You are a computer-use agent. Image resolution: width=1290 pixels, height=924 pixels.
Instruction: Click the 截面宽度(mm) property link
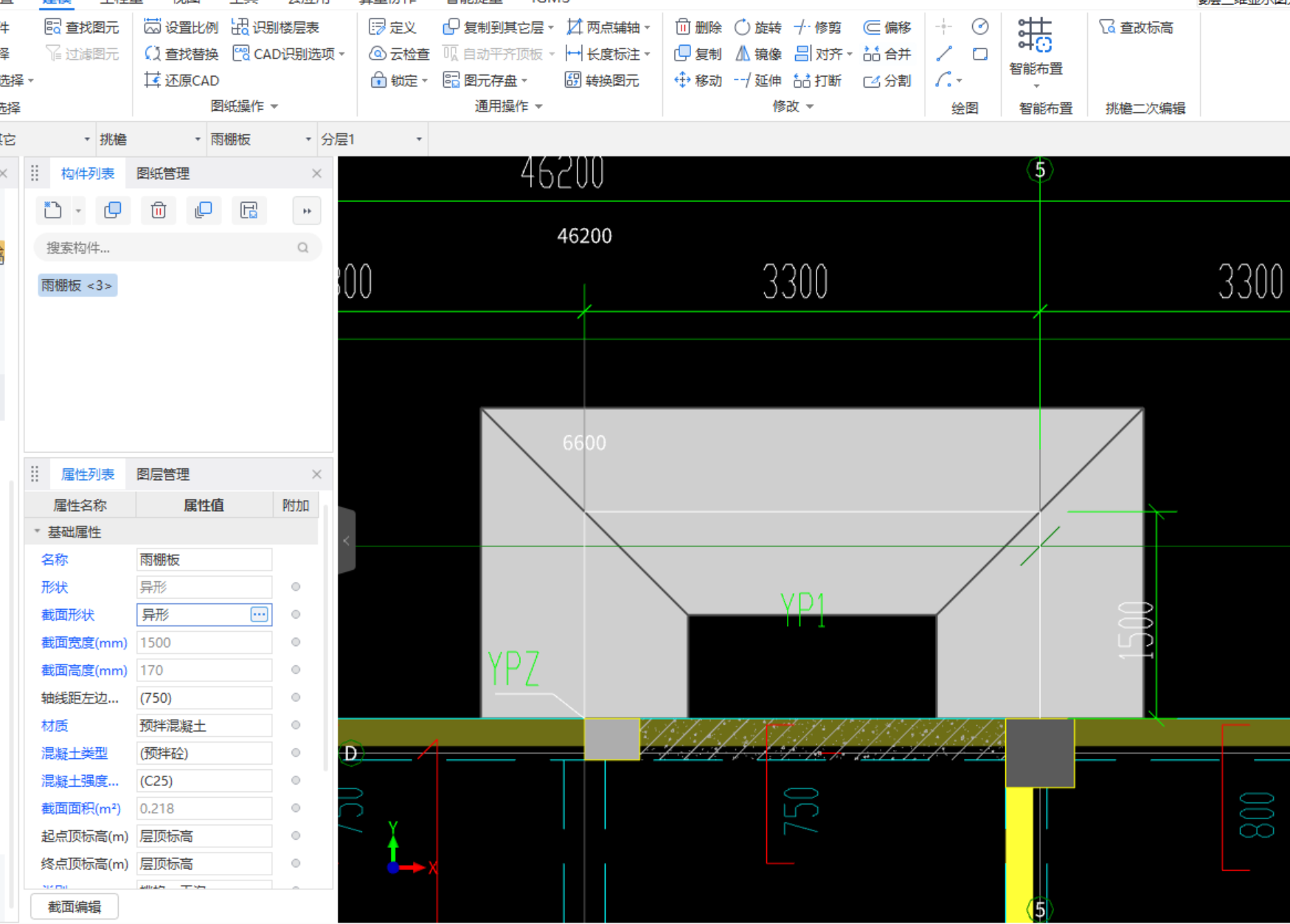84,642
